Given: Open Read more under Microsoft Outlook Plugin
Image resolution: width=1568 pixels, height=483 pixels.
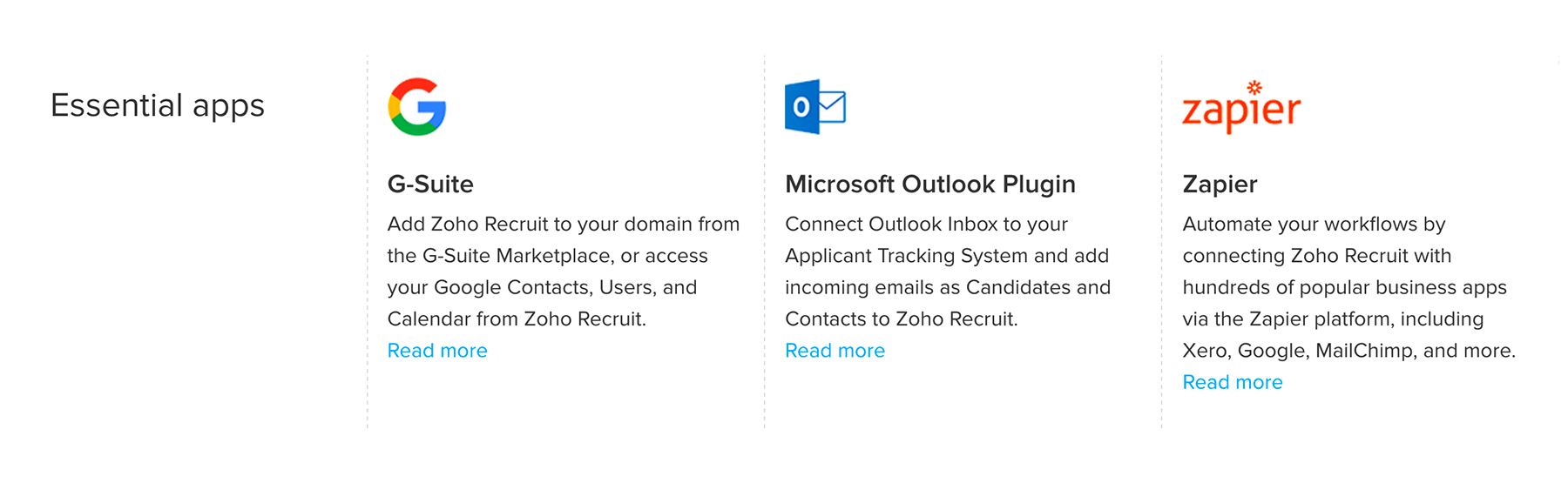Looking at the screenshot, I should point(835,351).
